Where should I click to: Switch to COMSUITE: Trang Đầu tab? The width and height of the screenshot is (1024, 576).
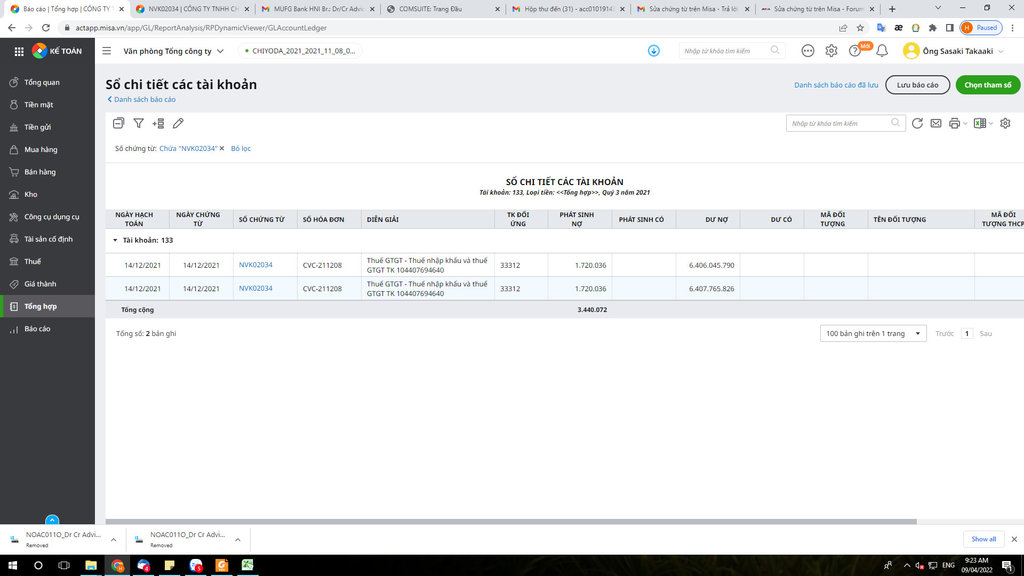pos(441,9)
